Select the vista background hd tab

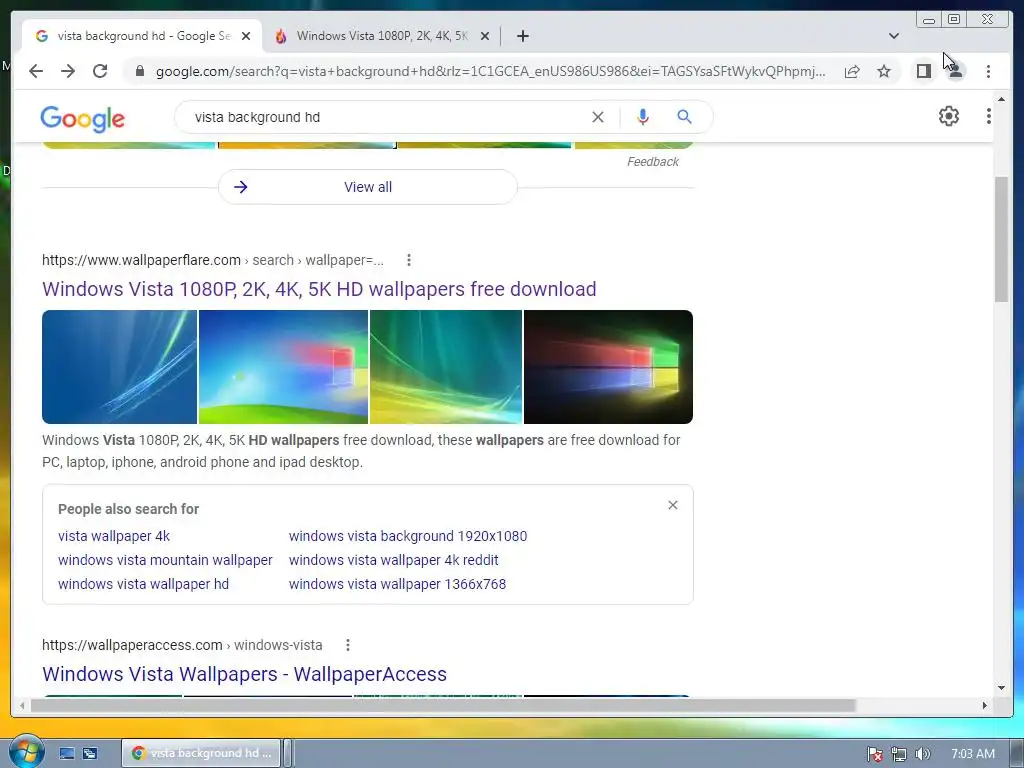tap(143, 36)
